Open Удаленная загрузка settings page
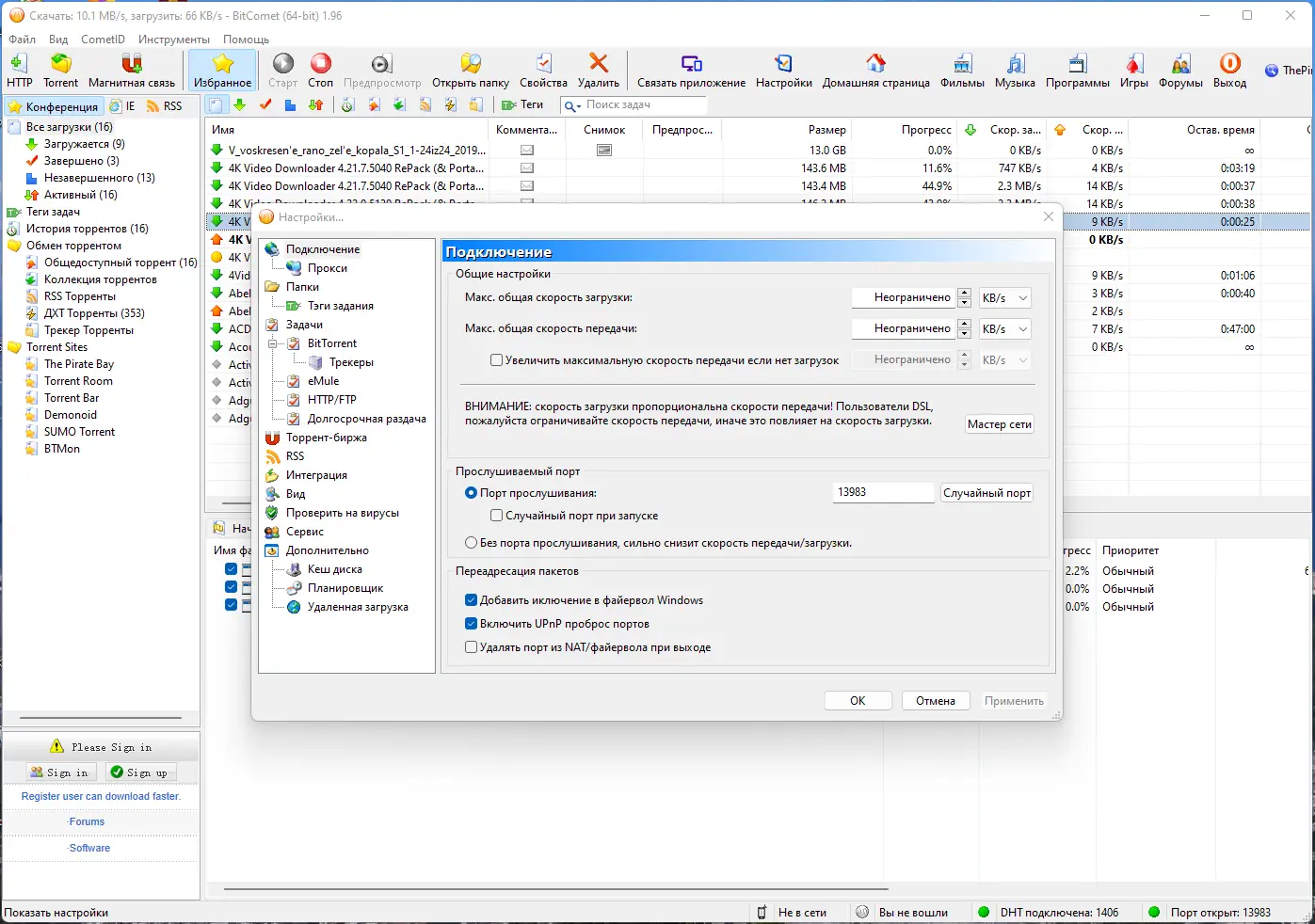The height and width of the screenshot is (924, 1315). point(358,607)
